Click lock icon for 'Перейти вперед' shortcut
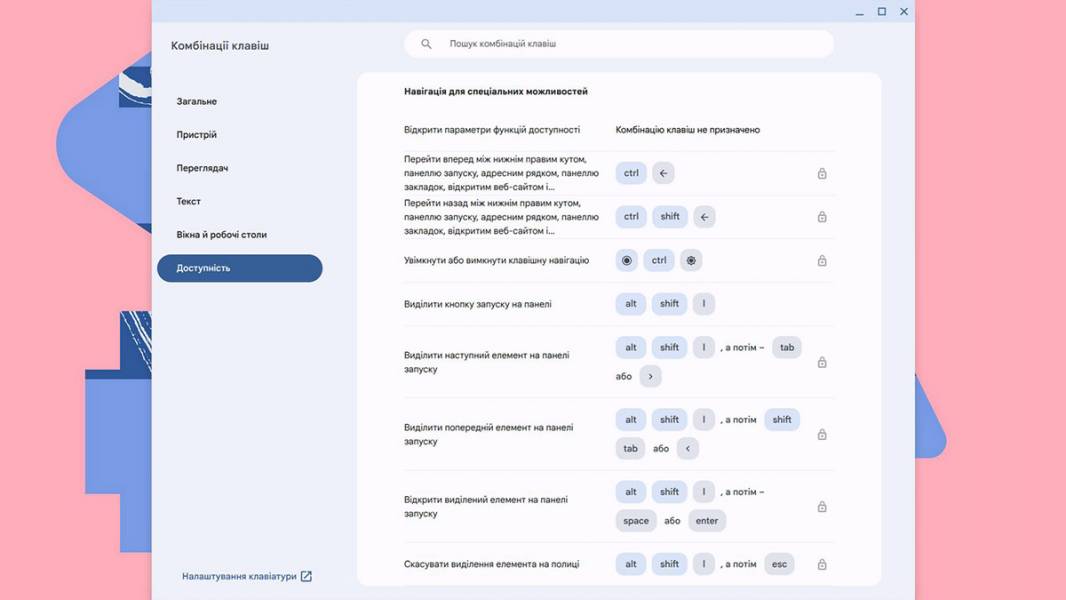 [x=822, y=173]
